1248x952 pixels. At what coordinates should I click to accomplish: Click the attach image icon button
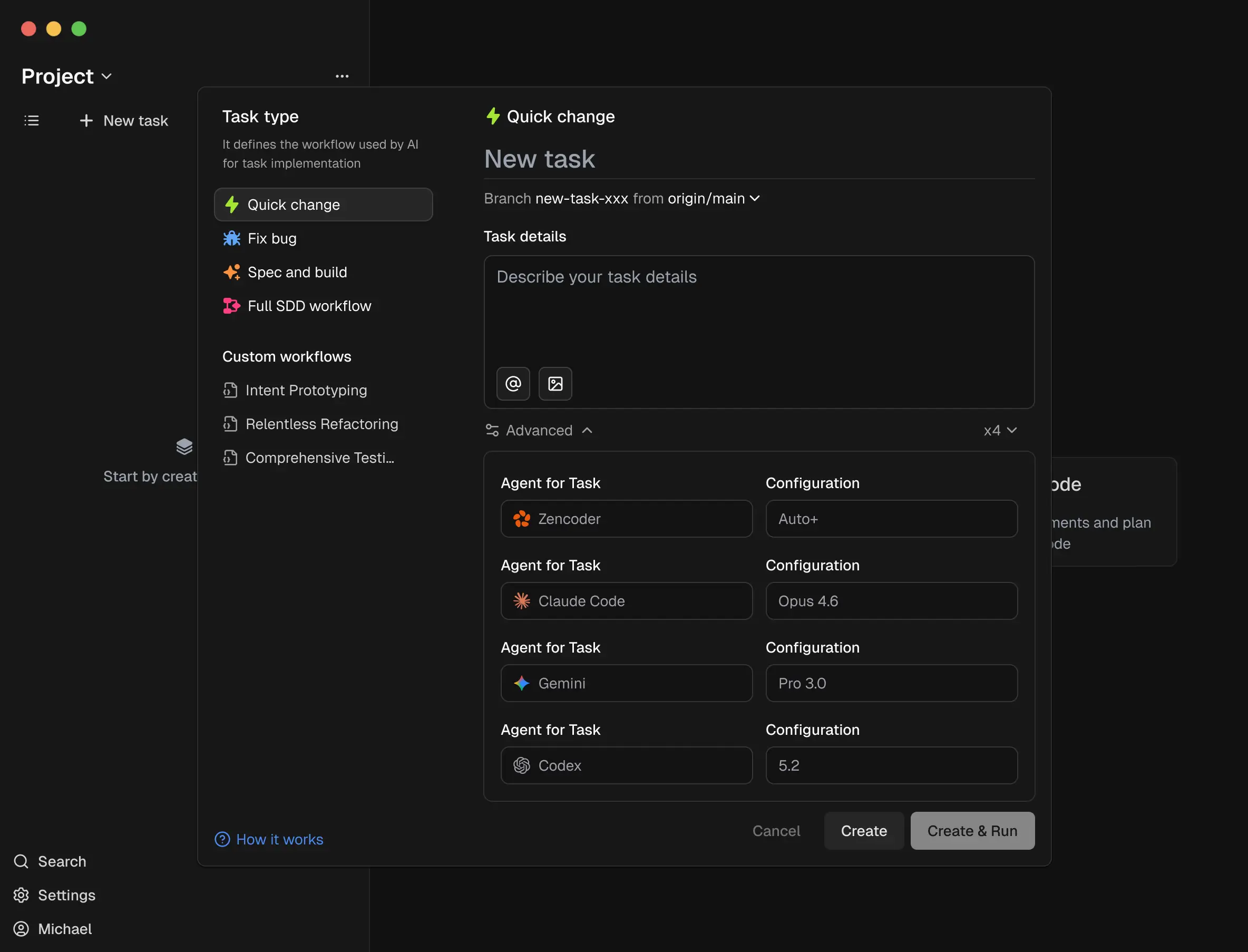pos(555,384)
